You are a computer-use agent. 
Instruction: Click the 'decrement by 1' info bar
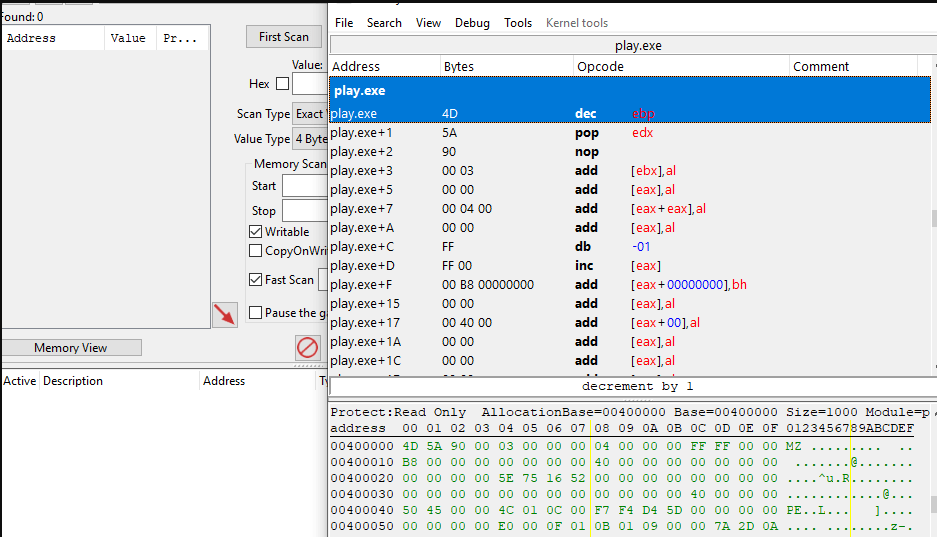(633, 386)
